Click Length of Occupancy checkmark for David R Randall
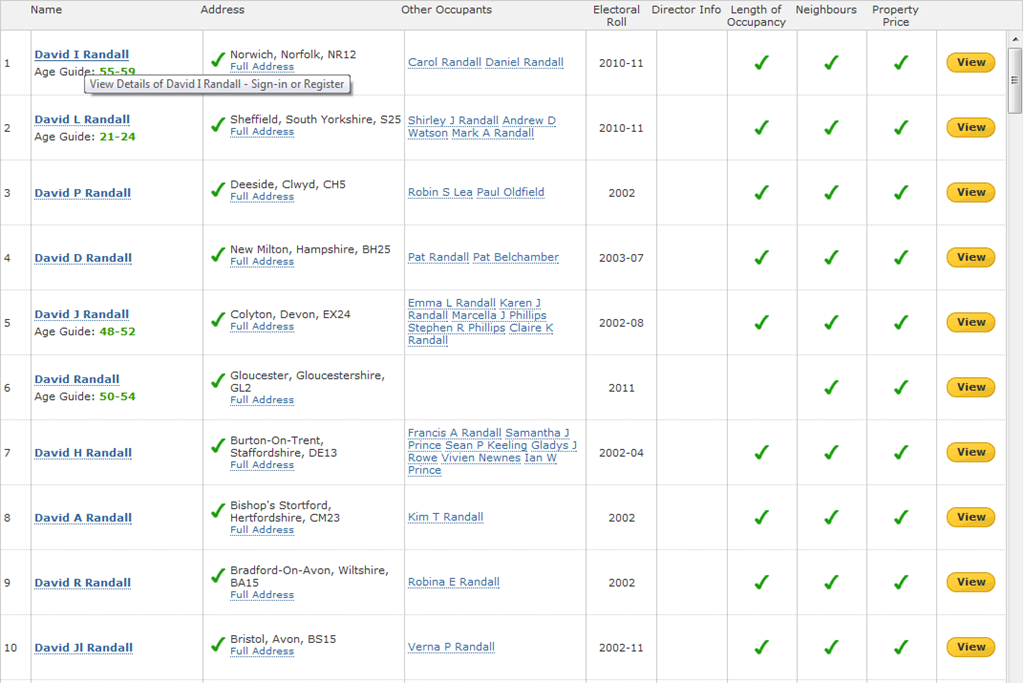1024x683 pixels. (761, 582)
